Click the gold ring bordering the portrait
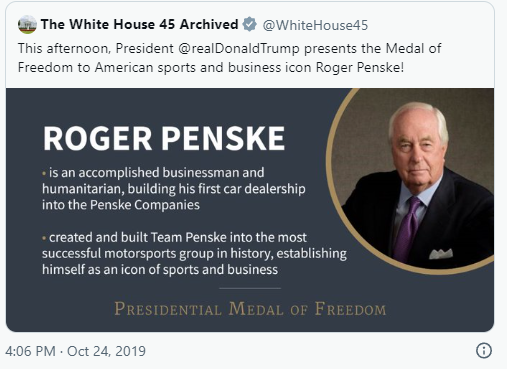507x369 pixels. (x=330, y=180)
